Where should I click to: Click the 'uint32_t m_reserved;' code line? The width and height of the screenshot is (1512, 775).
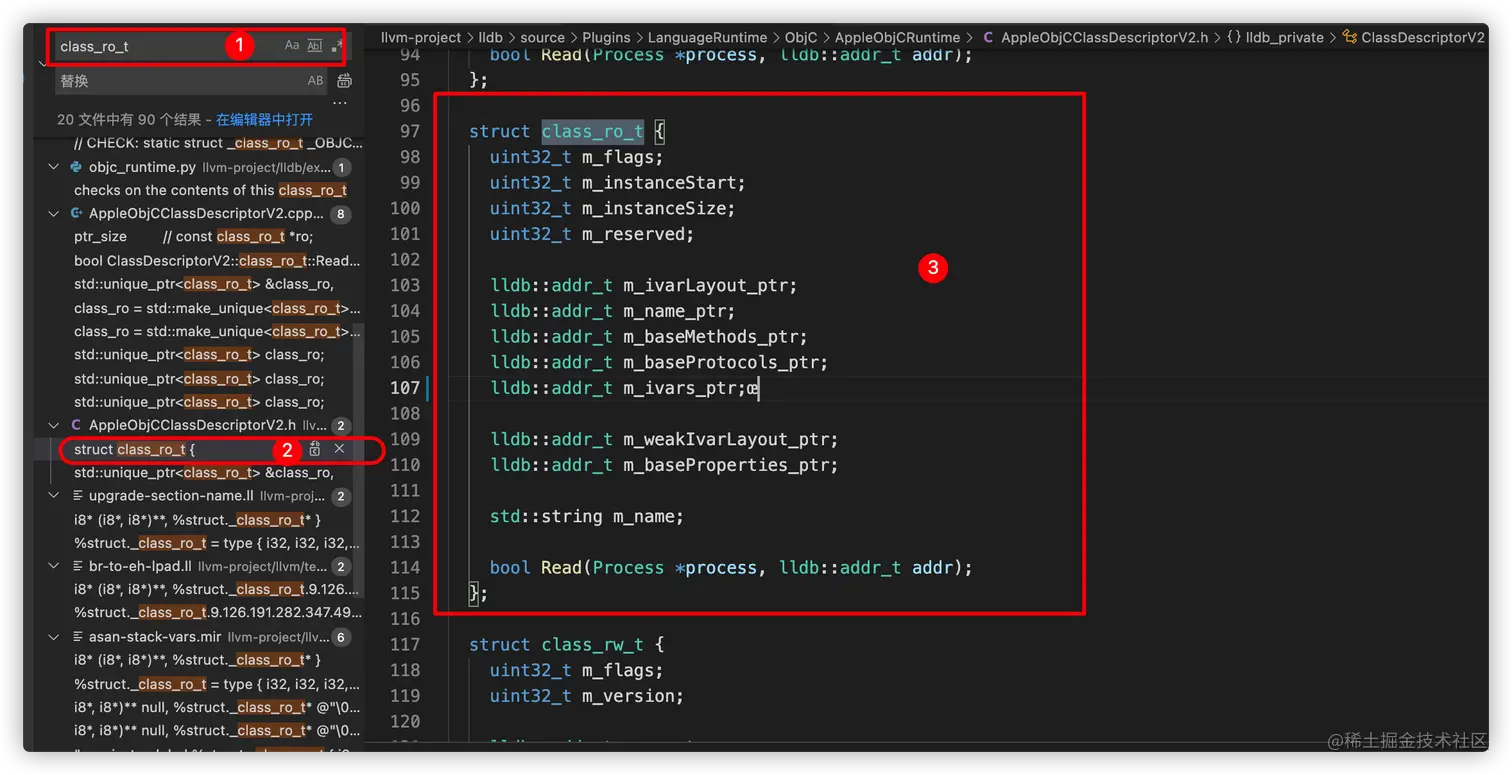(591, 234)
